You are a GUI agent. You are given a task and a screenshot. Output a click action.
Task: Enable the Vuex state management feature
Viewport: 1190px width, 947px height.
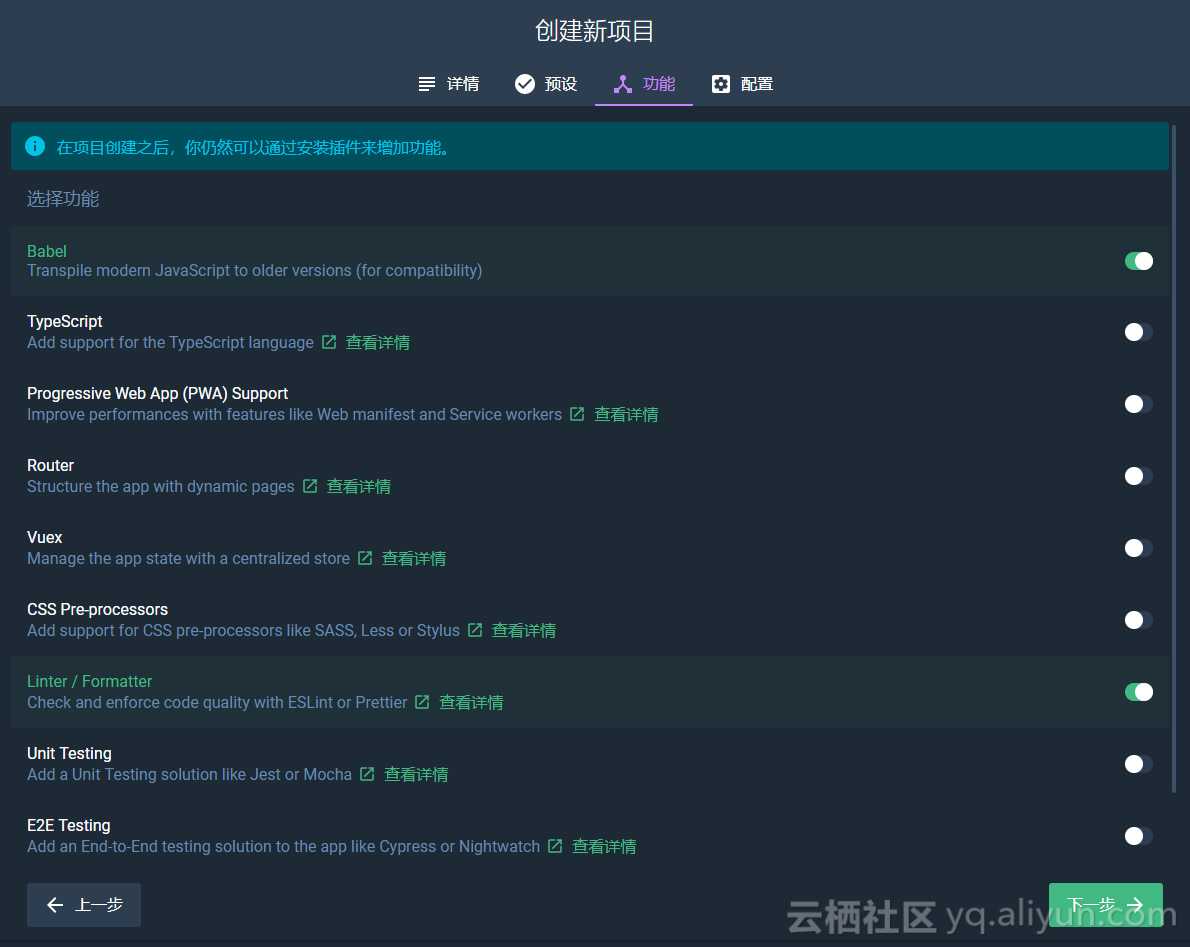click(x=1137, y=548)
